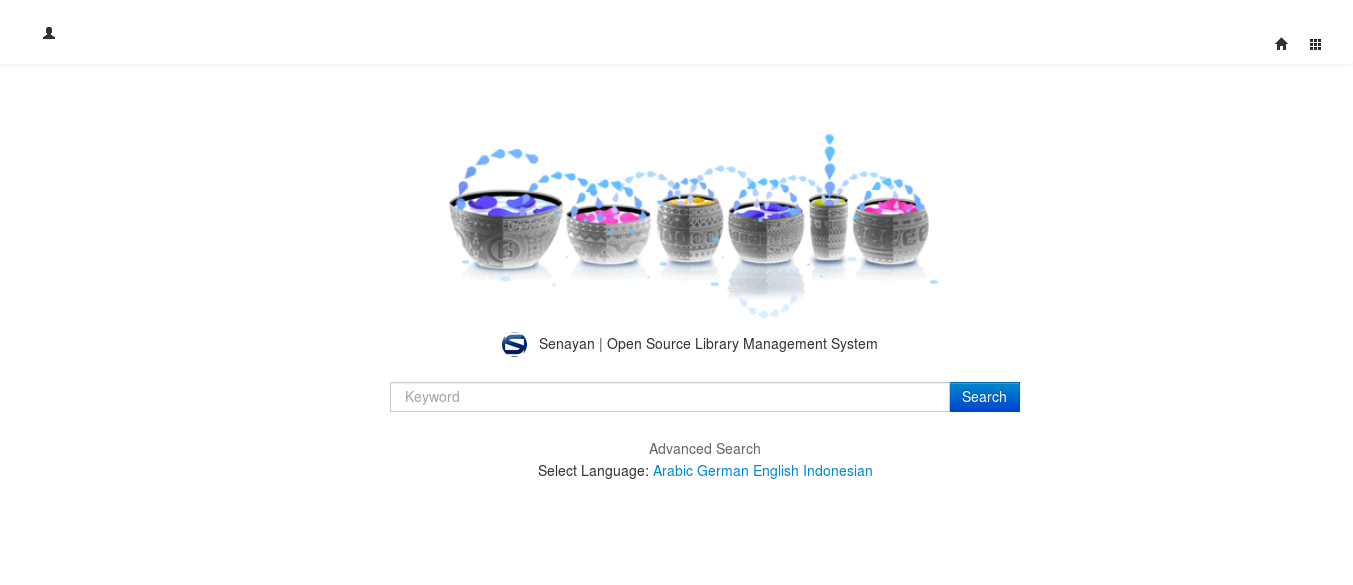Click the Select Language label
The image size is (1353, 585).
pyautogui.click(x=592, y=471)
